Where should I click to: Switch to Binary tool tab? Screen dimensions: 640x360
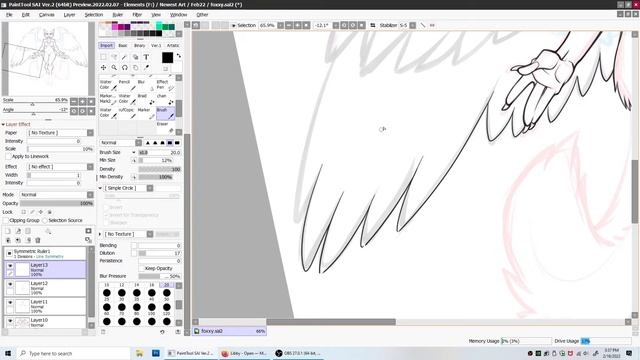(140, 45)
